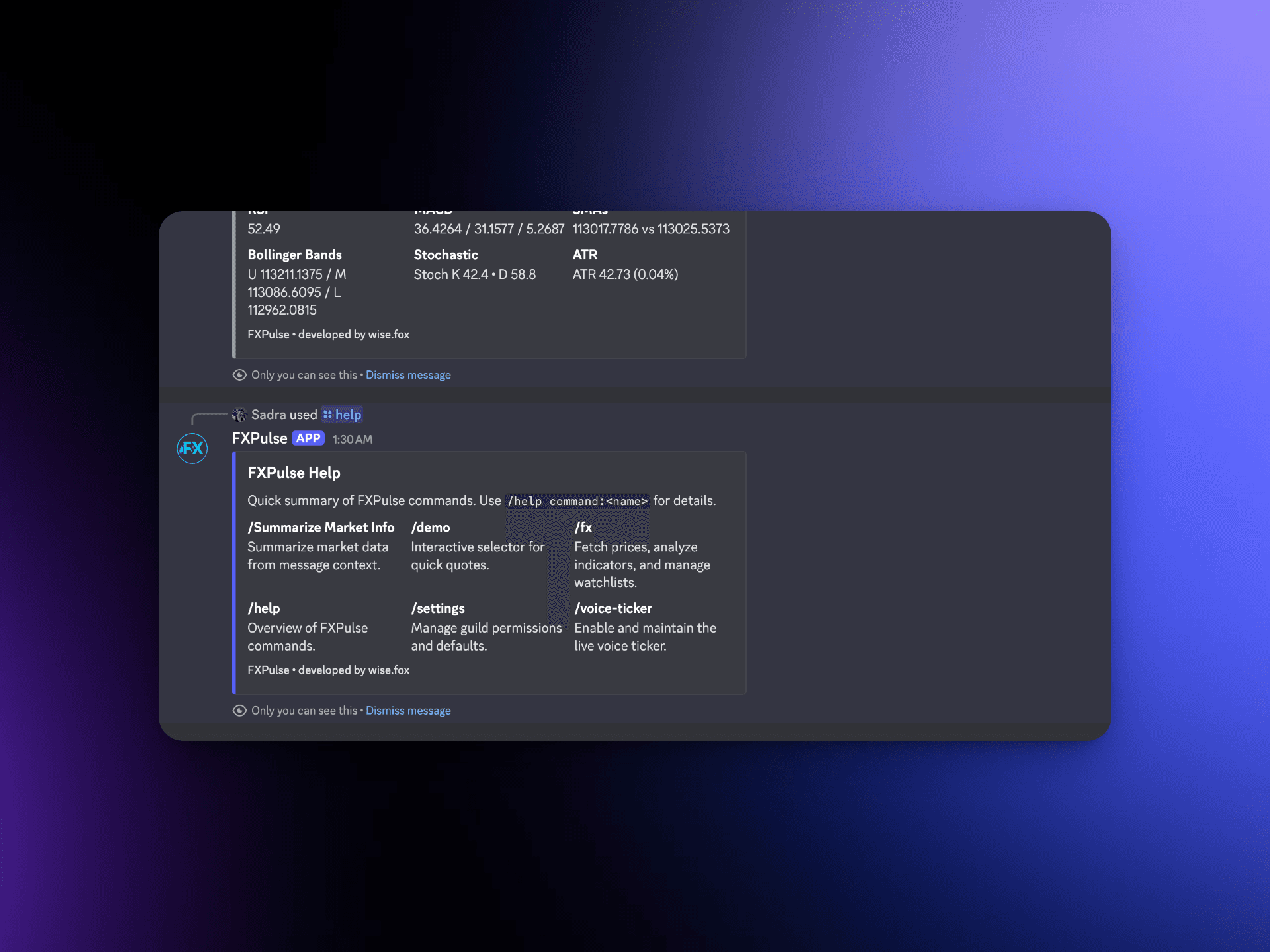Click the eye icon next to 'Only you can see this'
Viewport: 1270px width, 952px height.
[240, 710]
